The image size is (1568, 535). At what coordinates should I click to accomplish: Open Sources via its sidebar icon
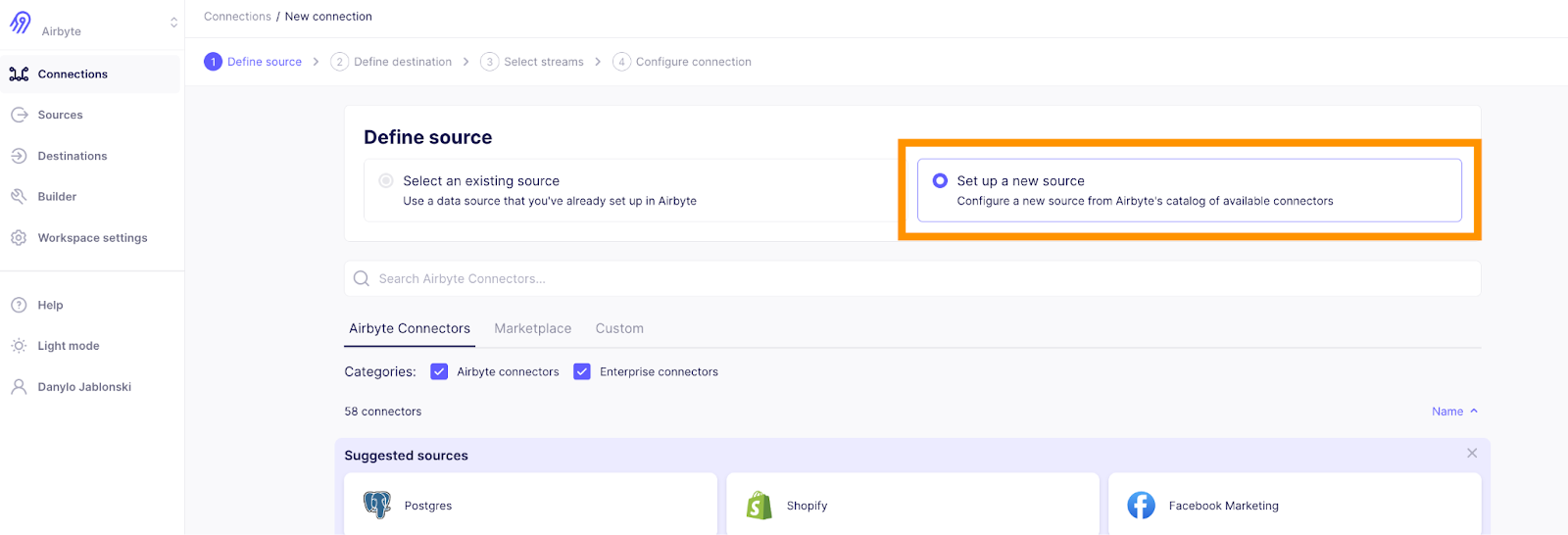tap(19, 115)
